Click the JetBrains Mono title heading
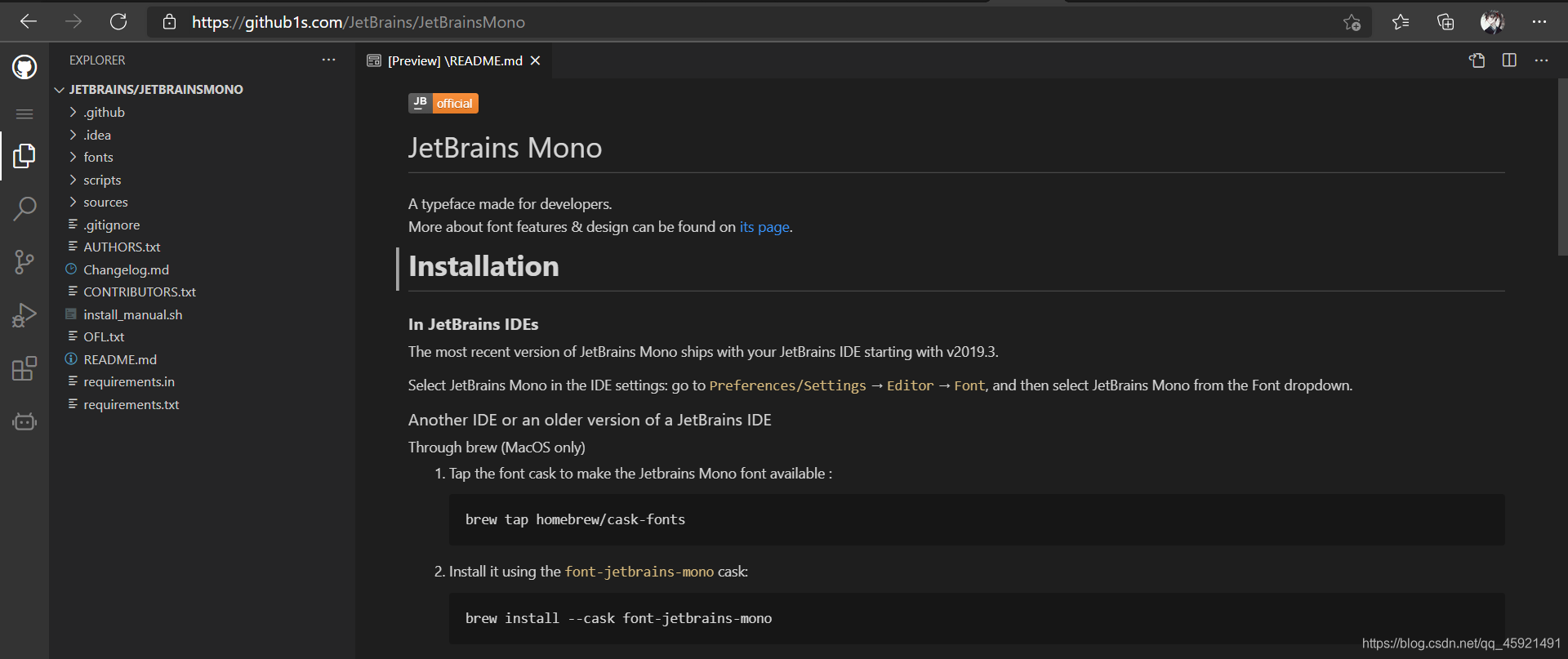1568x659 pixels. pyautogui.click(x=505, y=148)
